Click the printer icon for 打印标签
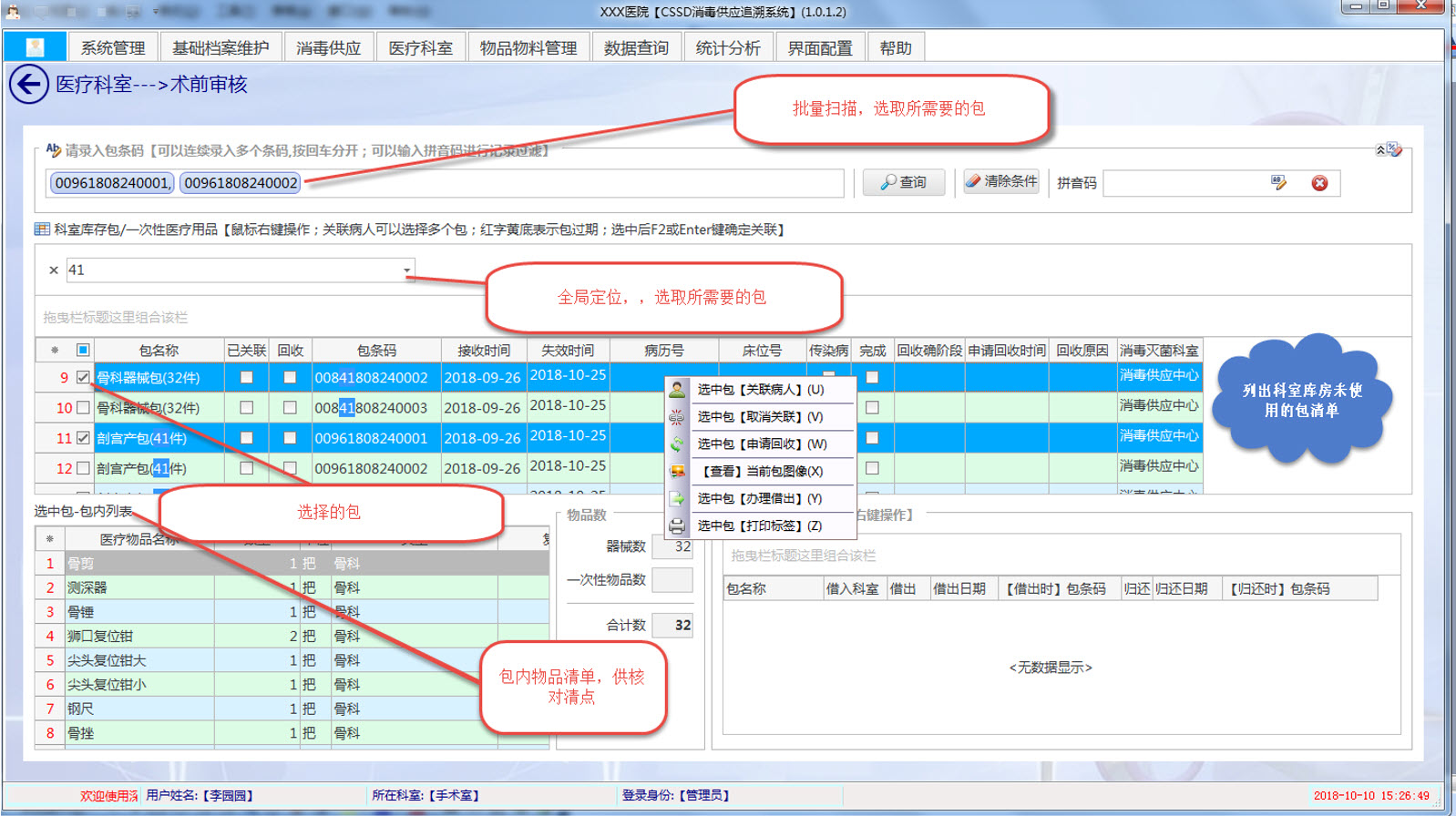The width and height of the screenshot is (1456, 816). coord(677,525)
